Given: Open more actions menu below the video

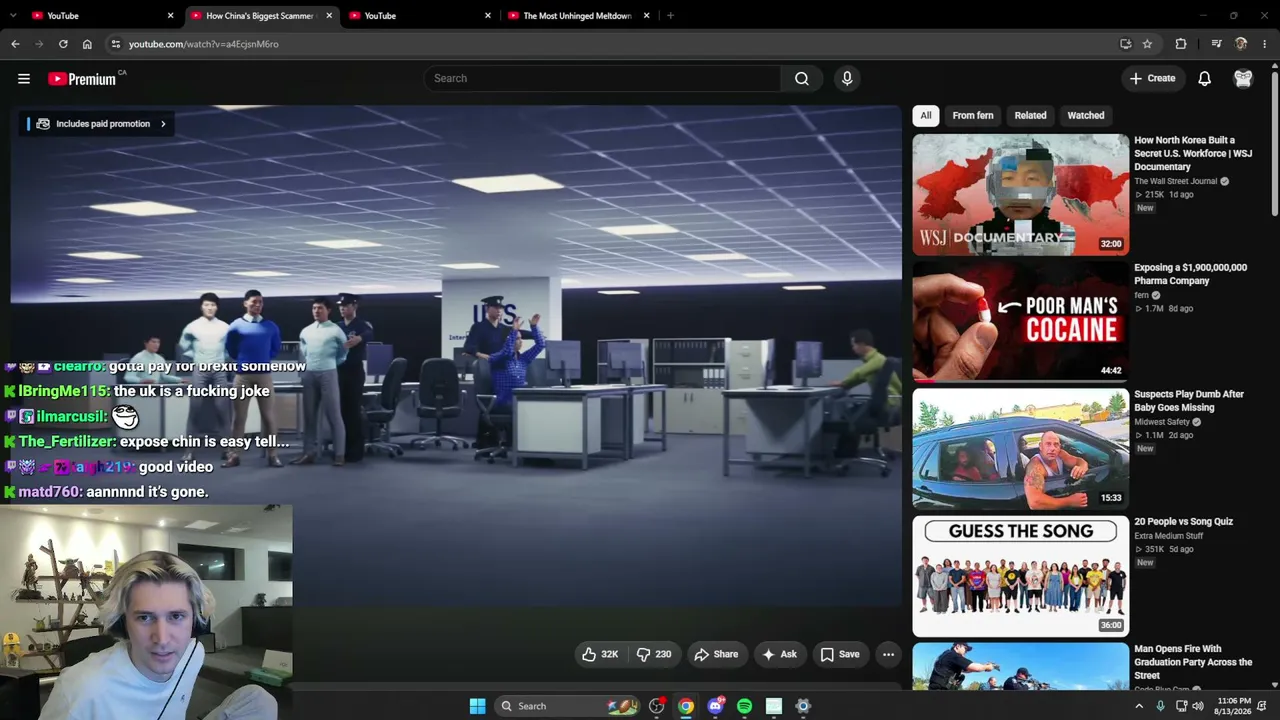Looking at the screenshot, I should (888, 654).
